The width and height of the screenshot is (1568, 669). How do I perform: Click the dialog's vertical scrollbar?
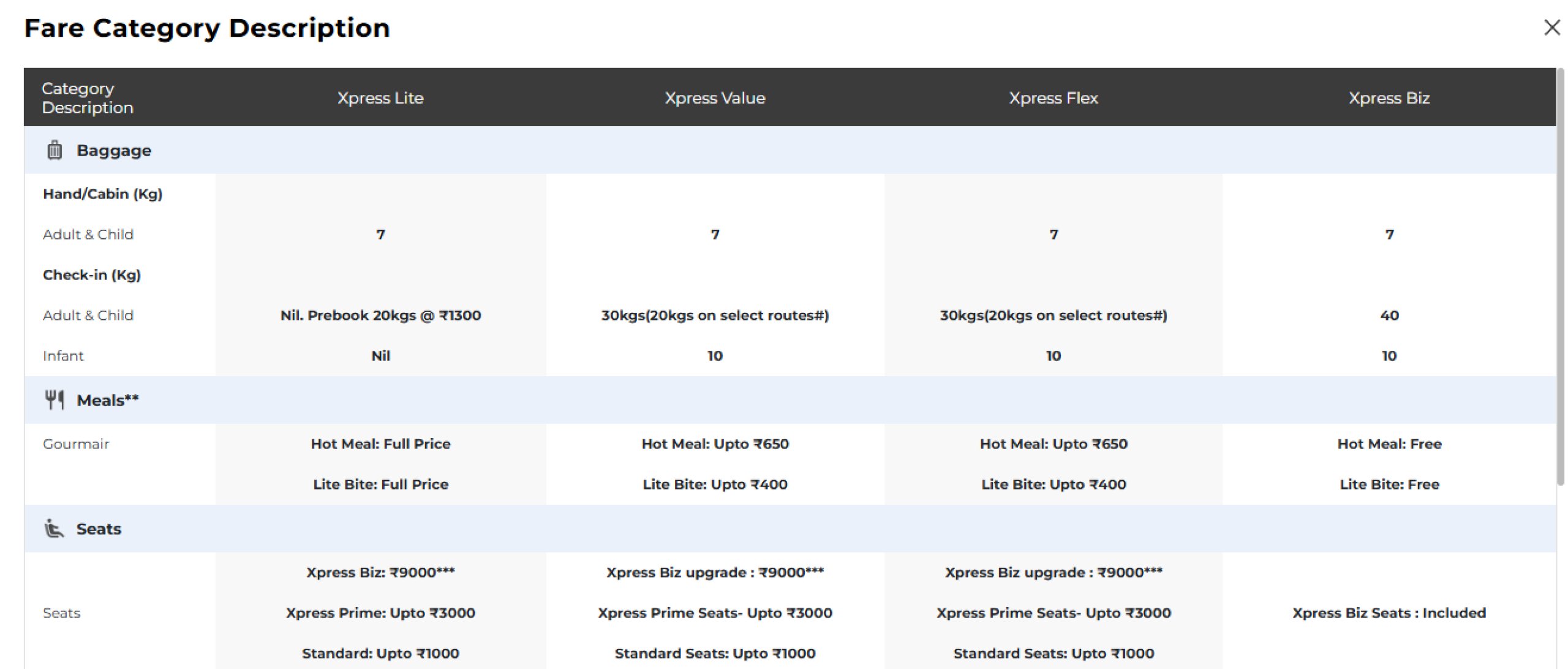[1561, 276]
